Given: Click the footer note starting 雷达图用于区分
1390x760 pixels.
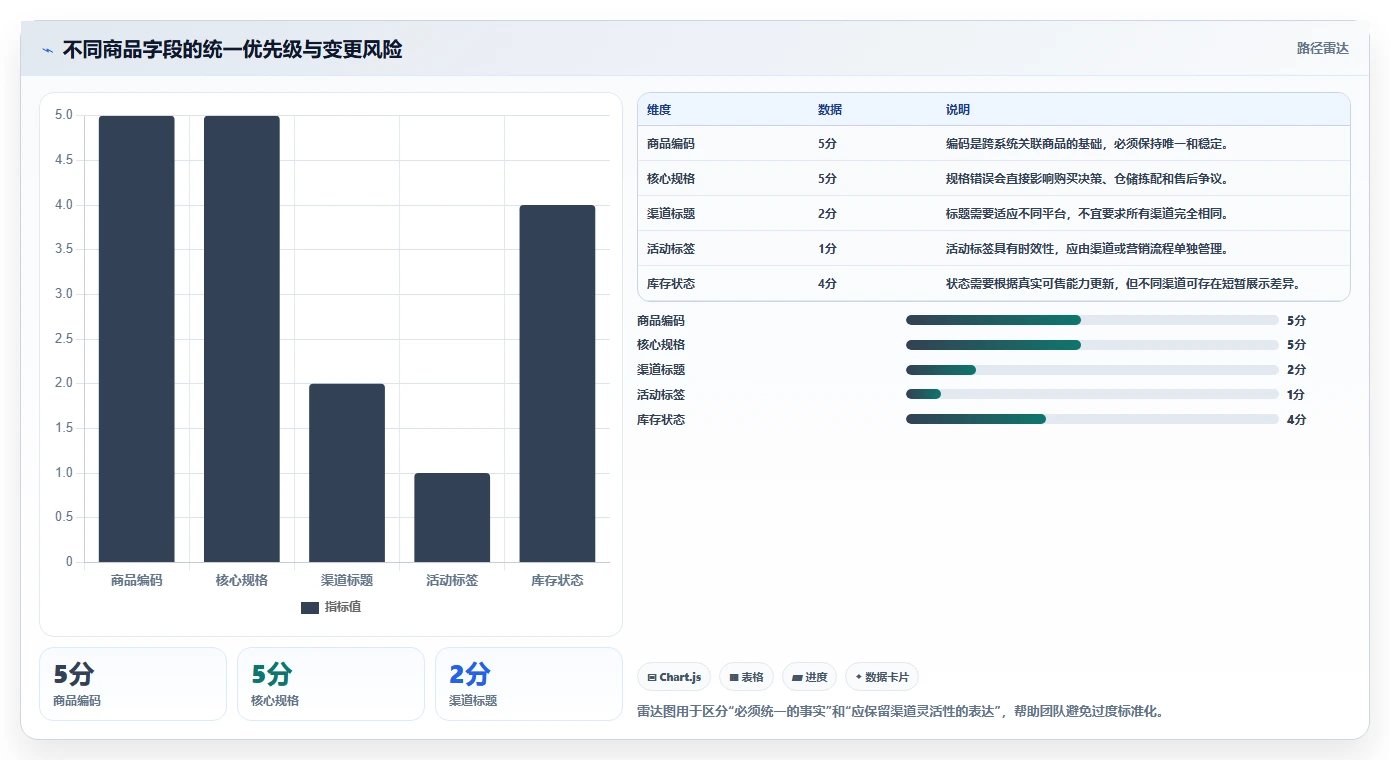Looking at the screenshot, I should (900, 712).
